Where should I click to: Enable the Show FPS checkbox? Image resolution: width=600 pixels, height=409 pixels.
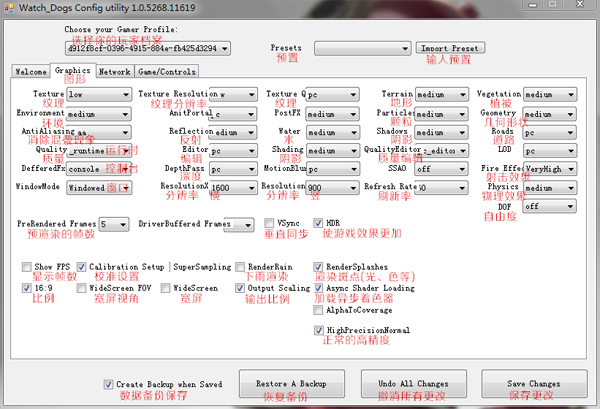click(x=26, y=267)
